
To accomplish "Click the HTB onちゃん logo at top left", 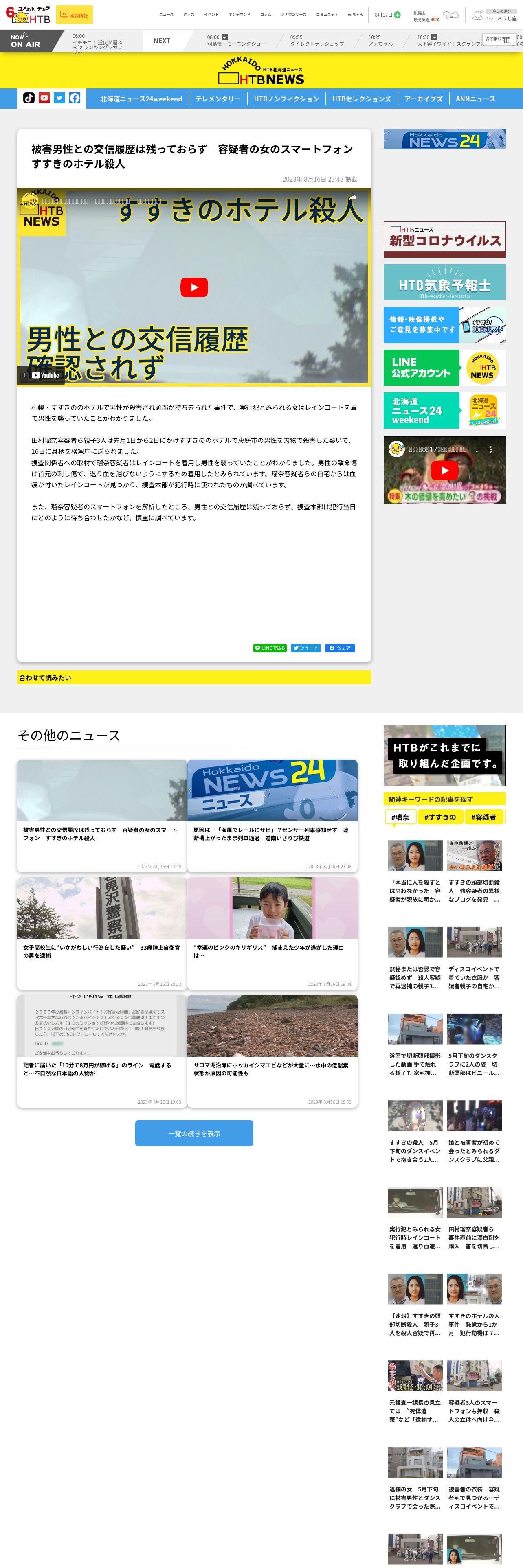I will pos(27,15).
